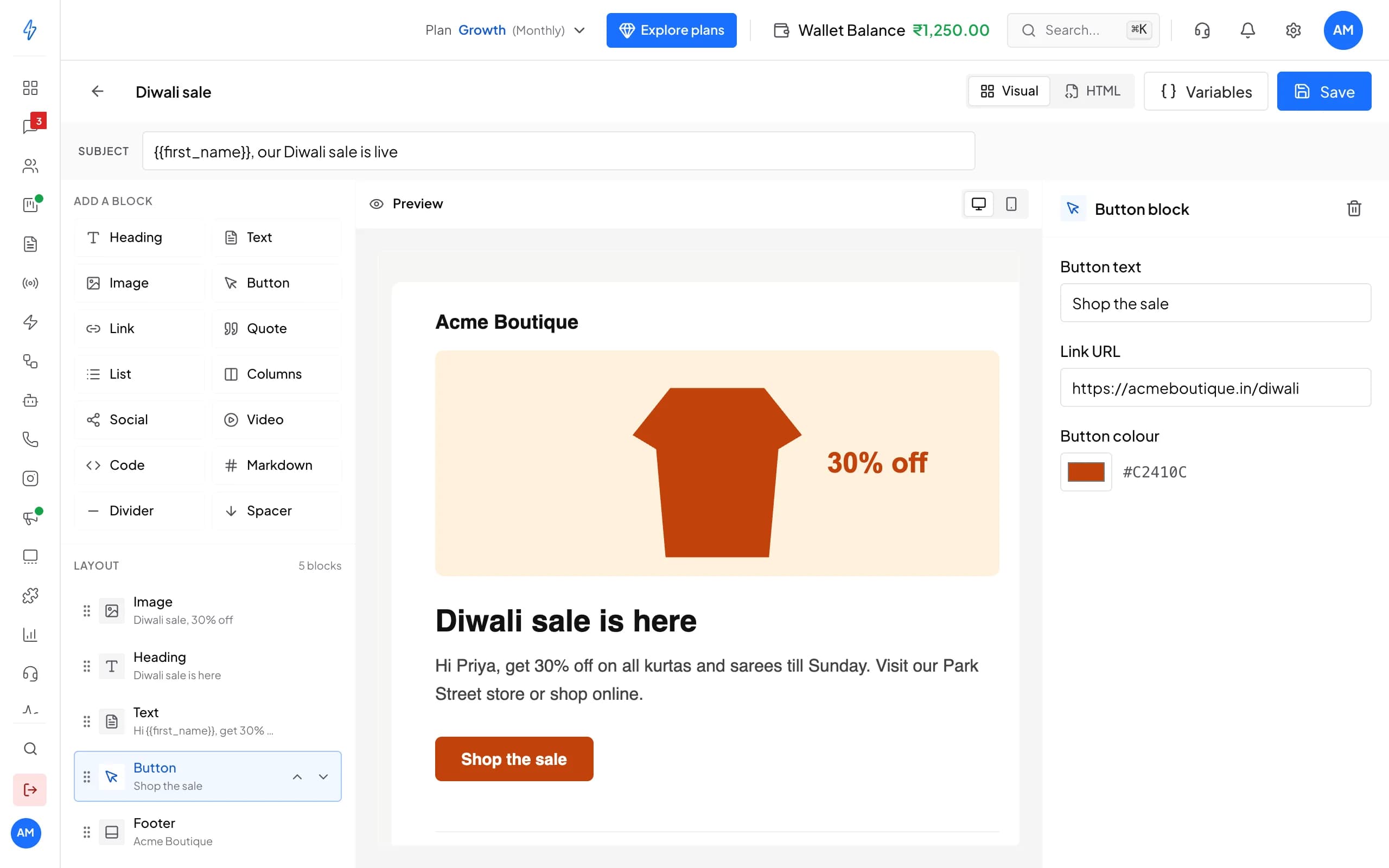Add a Heading block
The image size is (1389, 868).
(x=139, y=237)
